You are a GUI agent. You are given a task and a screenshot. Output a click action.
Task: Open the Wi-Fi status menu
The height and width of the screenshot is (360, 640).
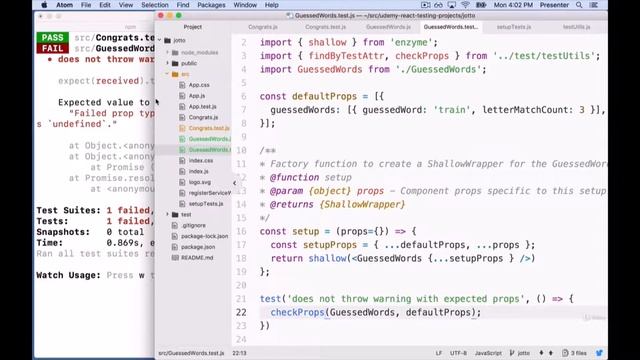coord(465,5)
